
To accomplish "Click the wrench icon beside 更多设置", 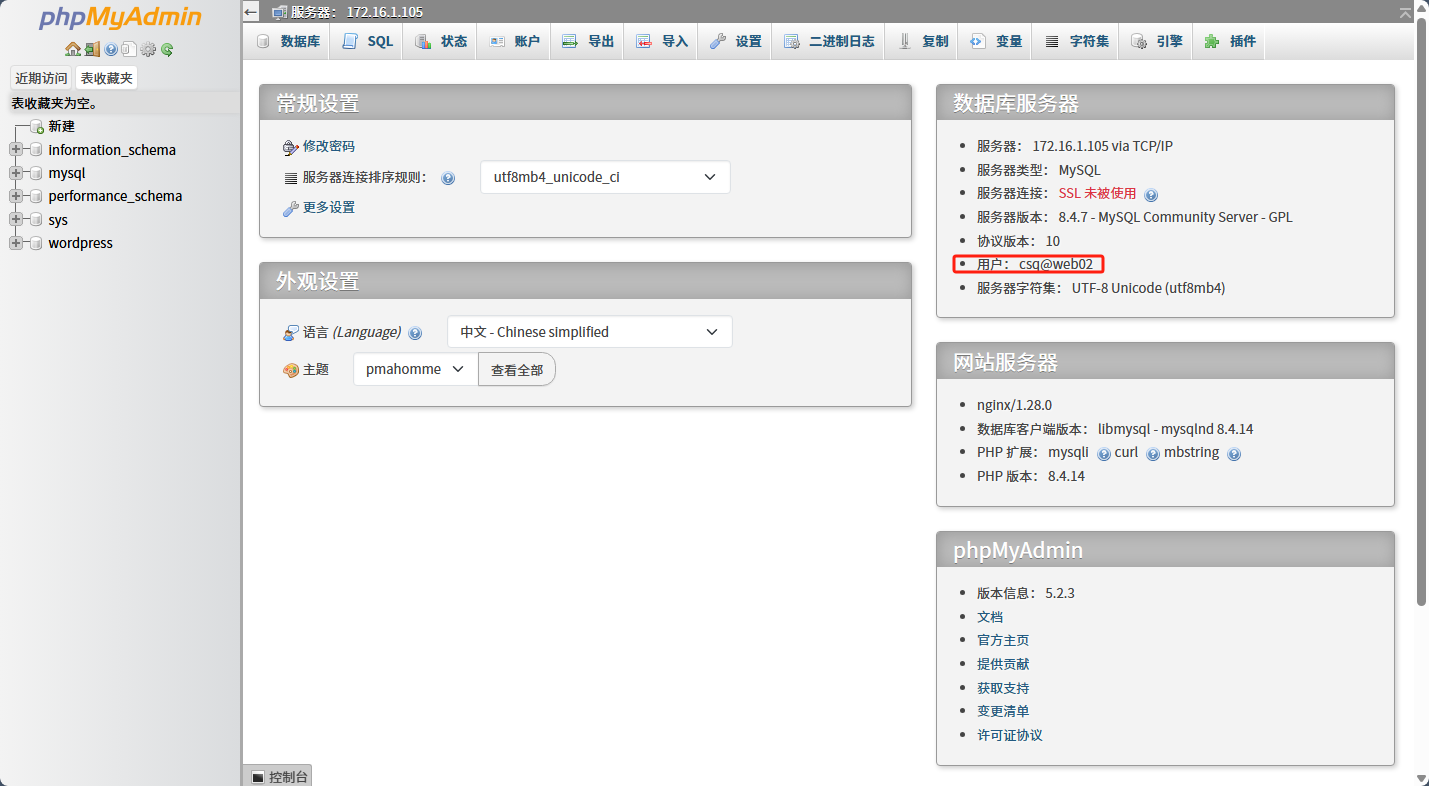I will click(291, 208).
